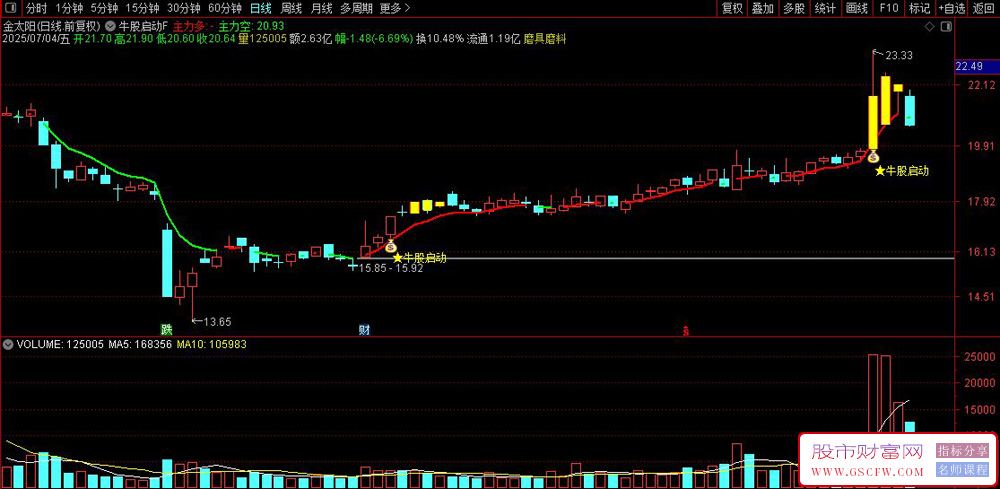This screenshot has width=1000, height=489.
Task: Toggle the right side panel icon beside diamond
Action: coord(946,27)
